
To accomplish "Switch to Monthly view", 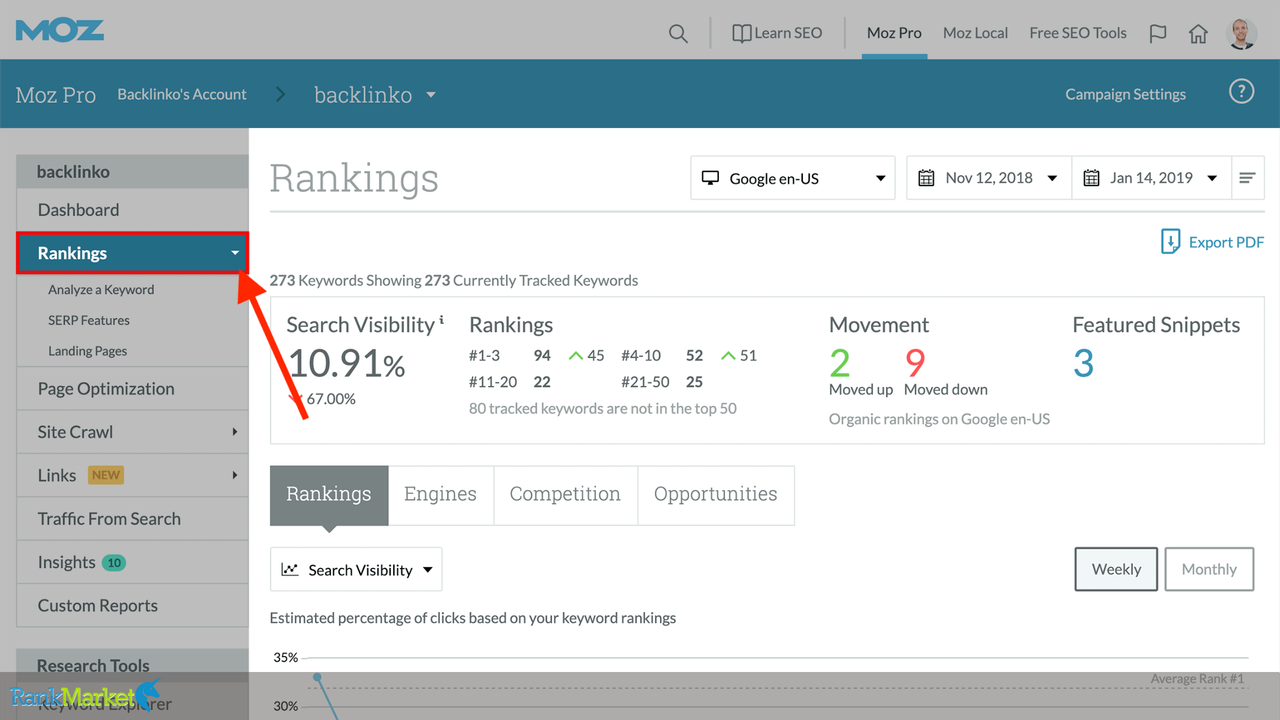I will [1209, 569].
